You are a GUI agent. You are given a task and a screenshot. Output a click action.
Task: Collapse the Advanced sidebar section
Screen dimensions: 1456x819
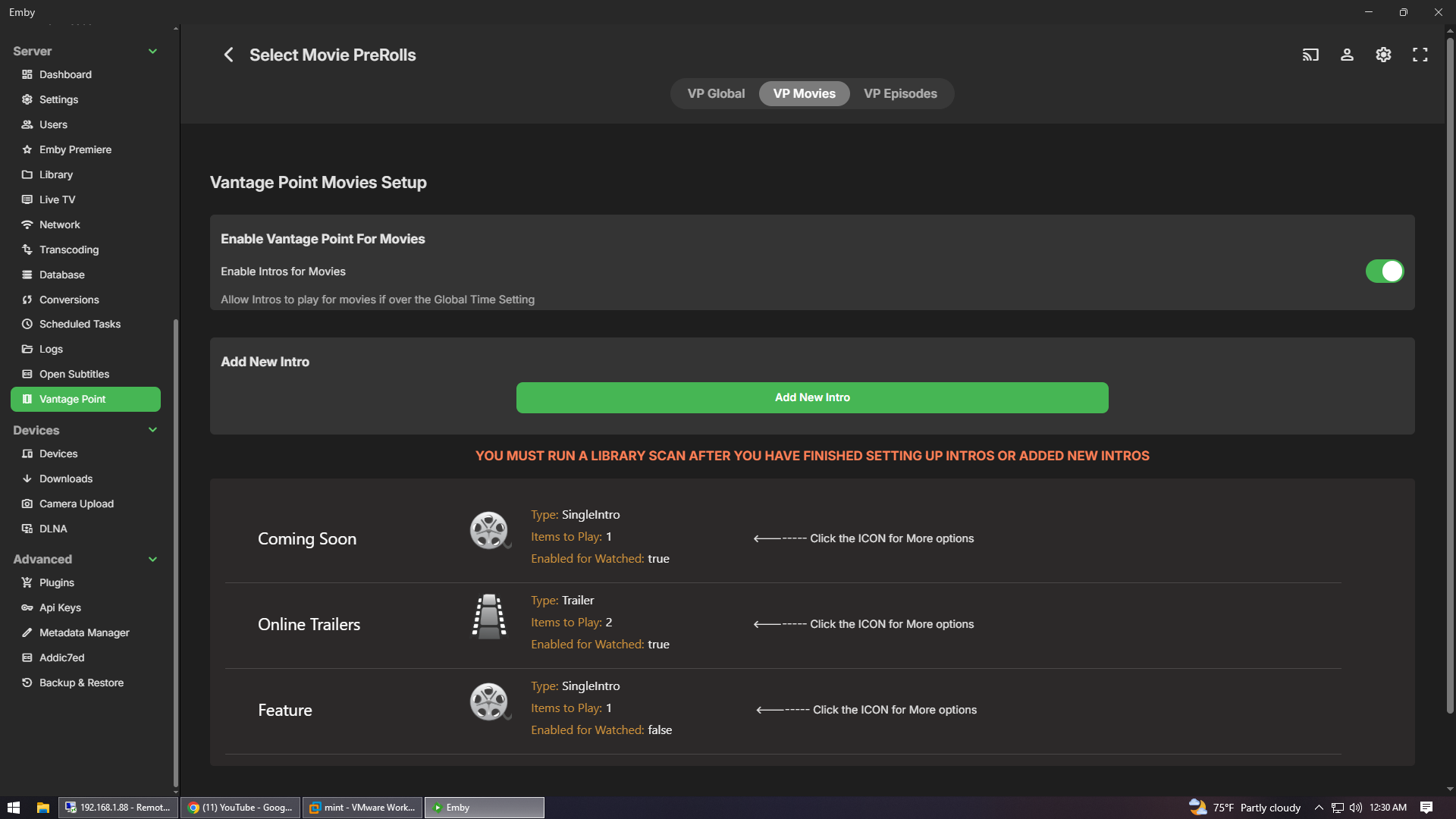[x=152, y=559]
